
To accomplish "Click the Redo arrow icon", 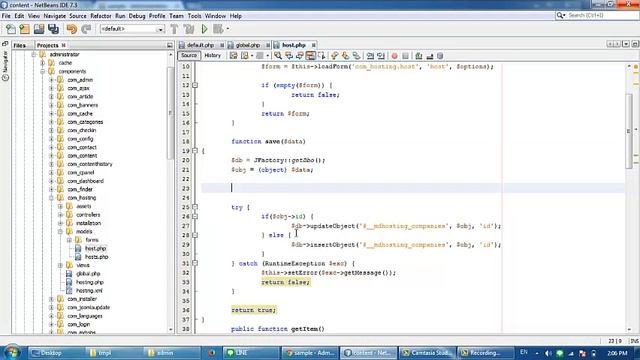I will point(86,29).
